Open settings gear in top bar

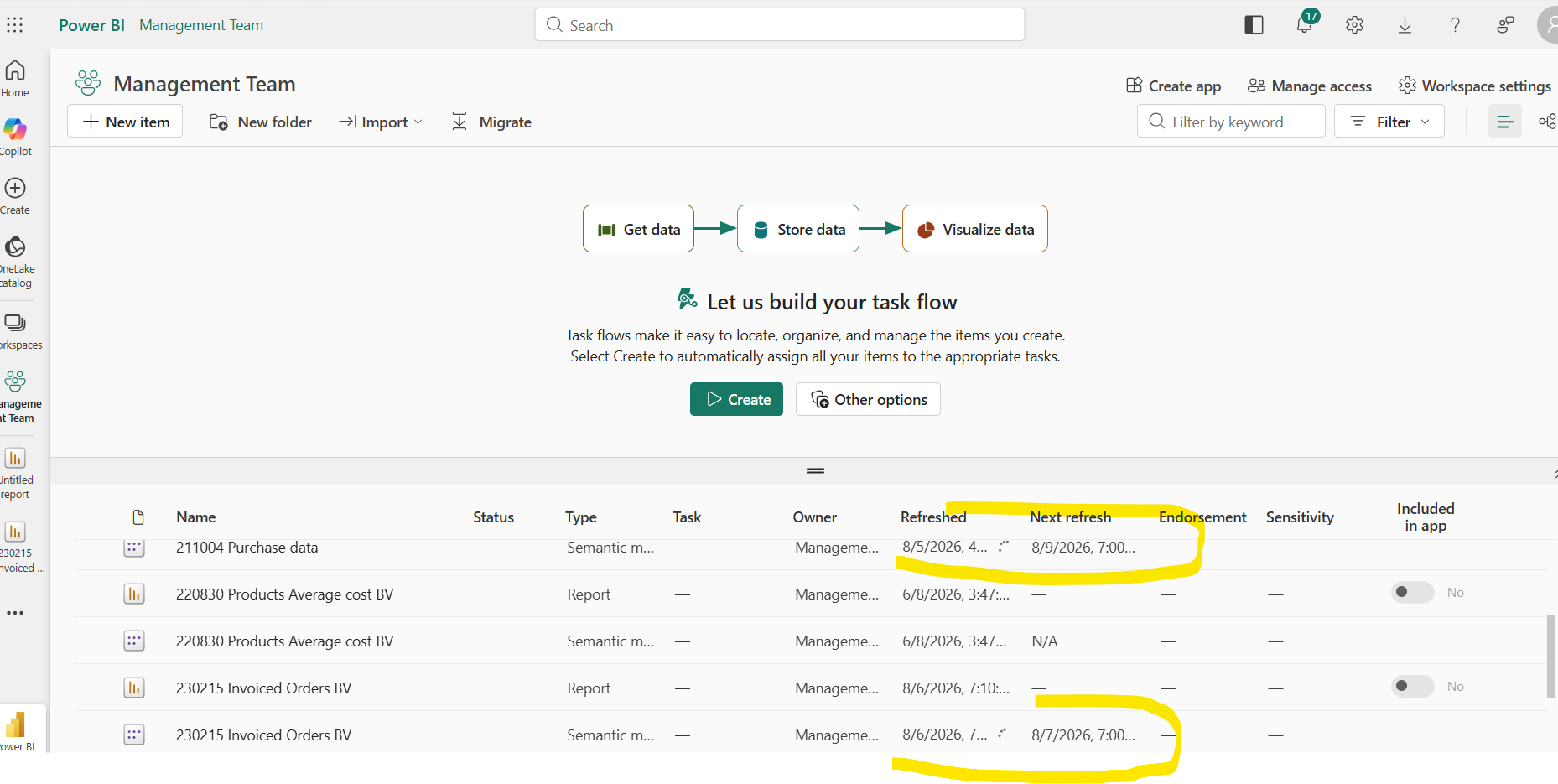[x=1354, y=25]
